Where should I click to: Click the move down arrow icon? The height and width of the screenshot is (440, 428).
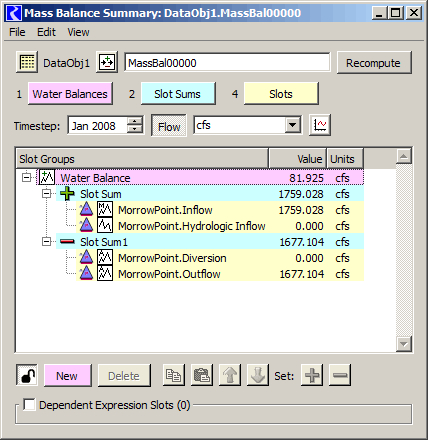tap(258, 375)
